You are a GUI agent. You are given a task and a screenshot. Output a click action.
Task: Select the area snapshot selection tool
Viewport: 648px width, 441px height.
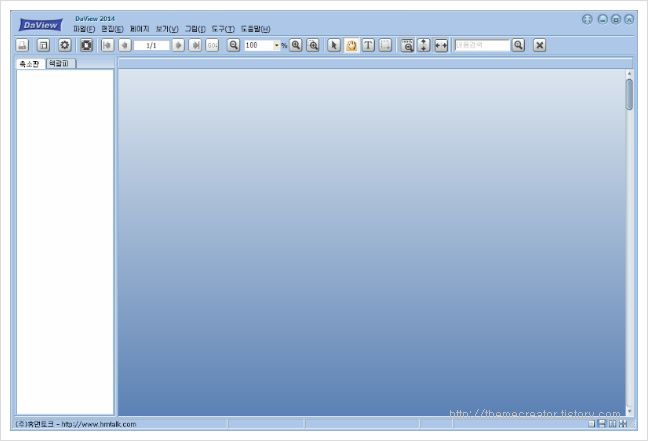tap(385, 45)
